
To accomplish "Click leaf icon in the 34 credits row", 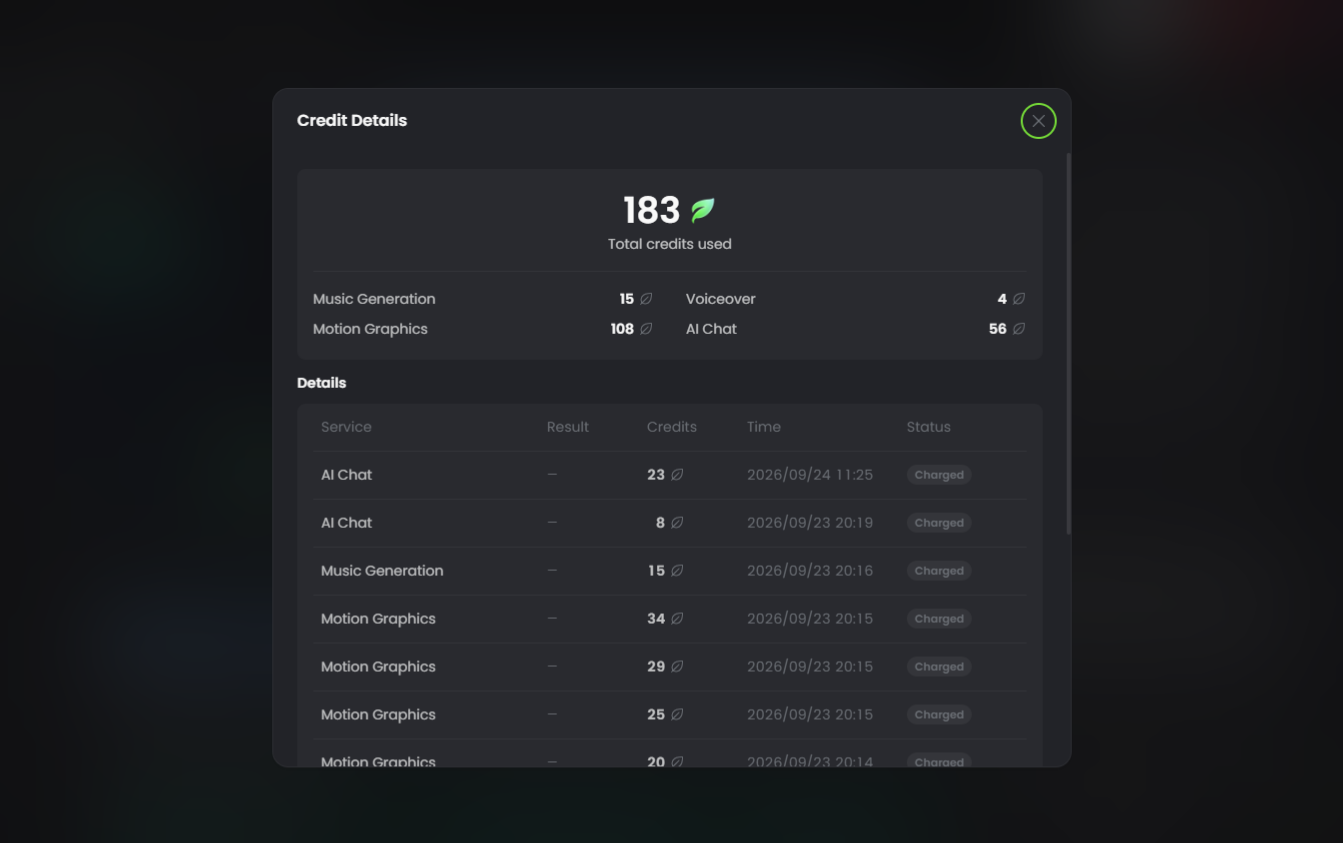I will [x=677, y=619].
